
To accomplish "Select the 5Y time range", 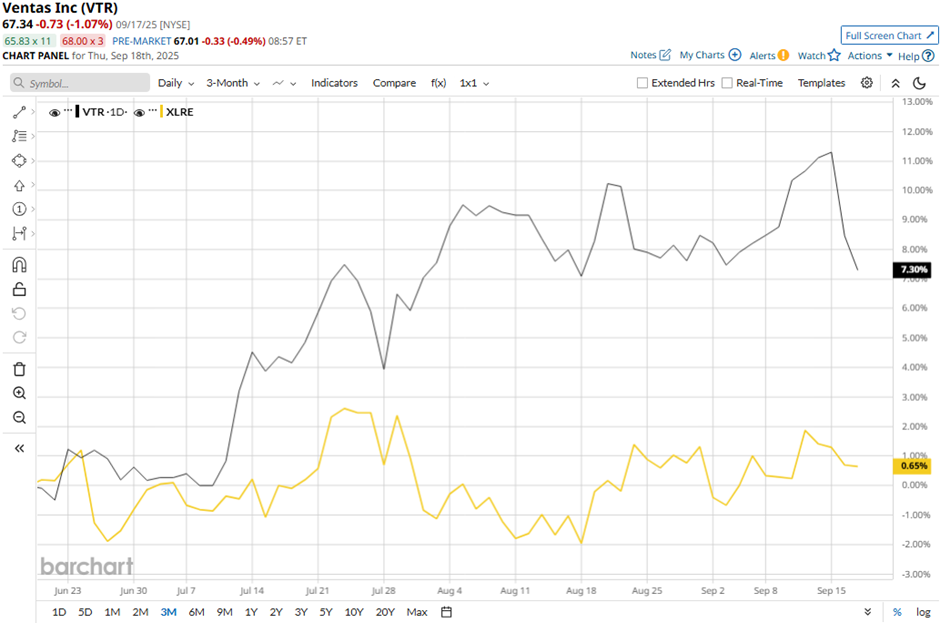I will (x=326, y=612).
